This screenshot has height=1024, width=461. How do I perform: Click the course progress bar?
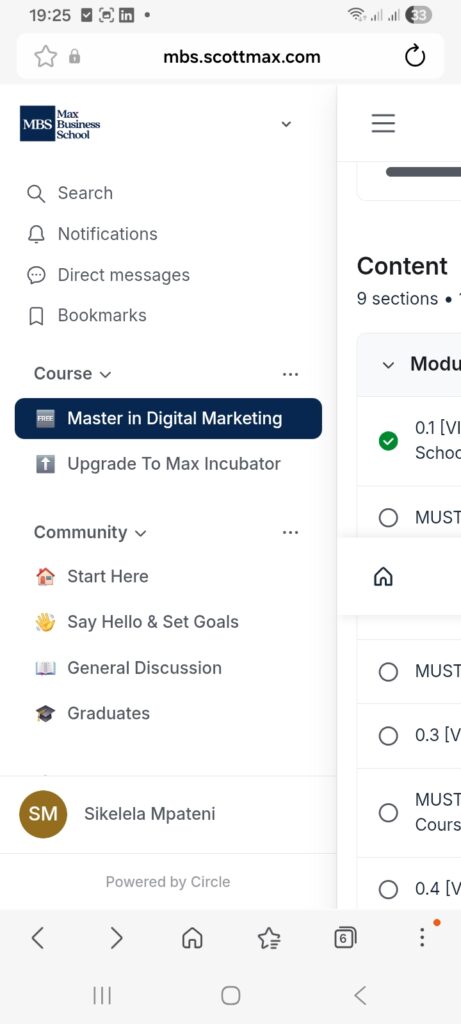tap(423, 172)
